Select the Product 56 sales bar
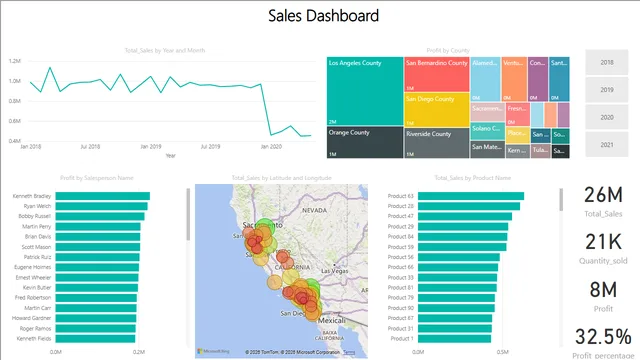The height and width of the screenshot is (360, 640). (x=459, y=257)
